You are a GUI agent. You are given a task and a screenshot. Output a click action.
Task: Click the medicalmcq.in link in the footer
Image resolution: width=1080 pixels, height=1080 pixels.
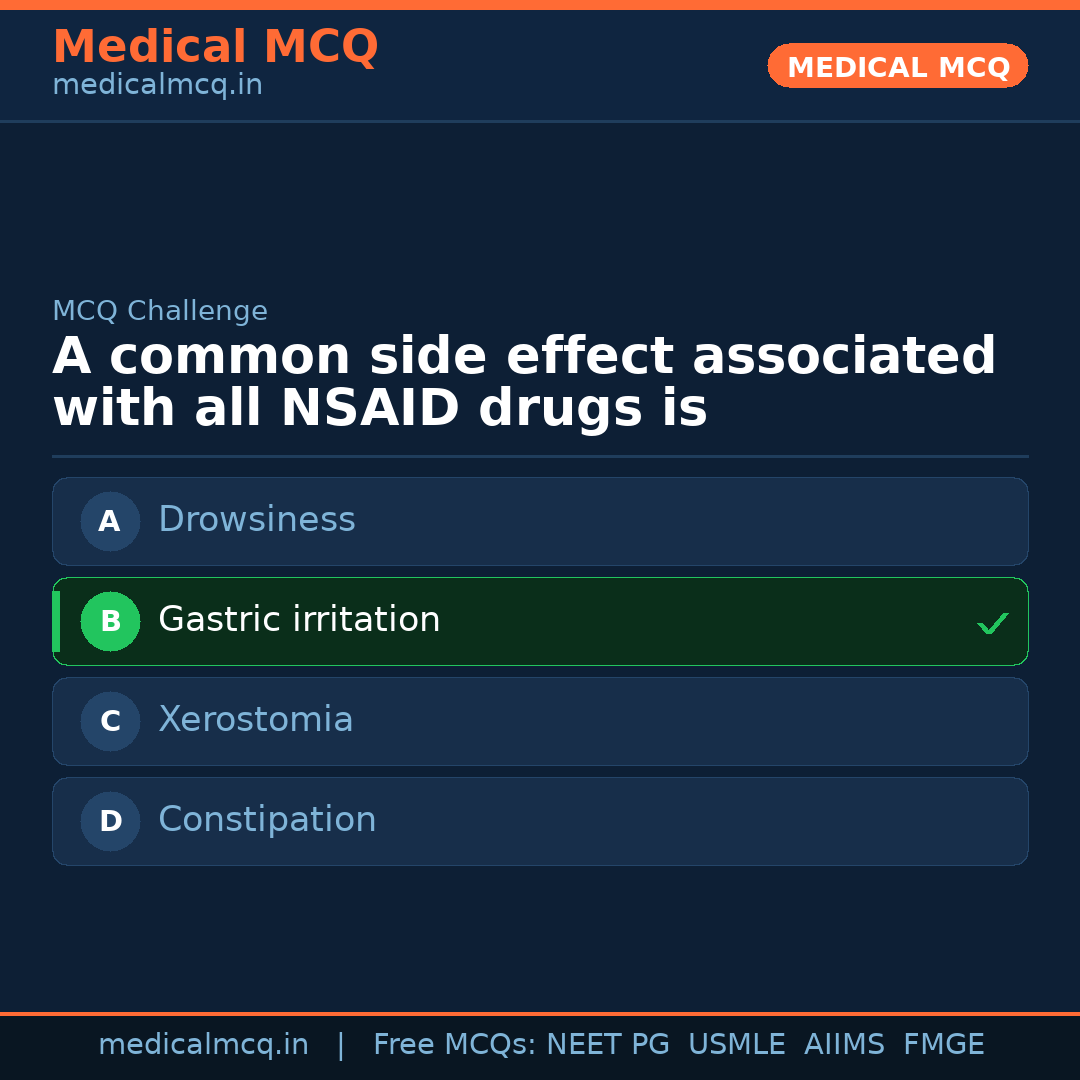[204, 1044]
